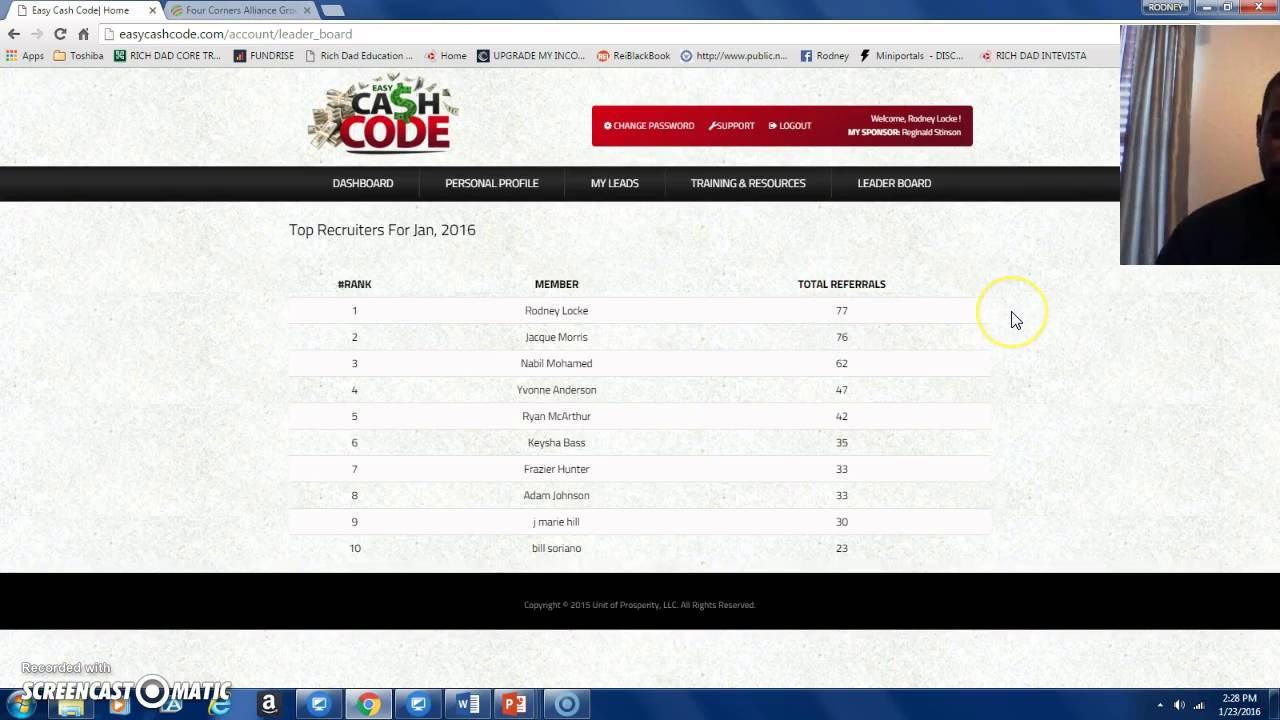Select member name Yvonne Anderson

557,390
